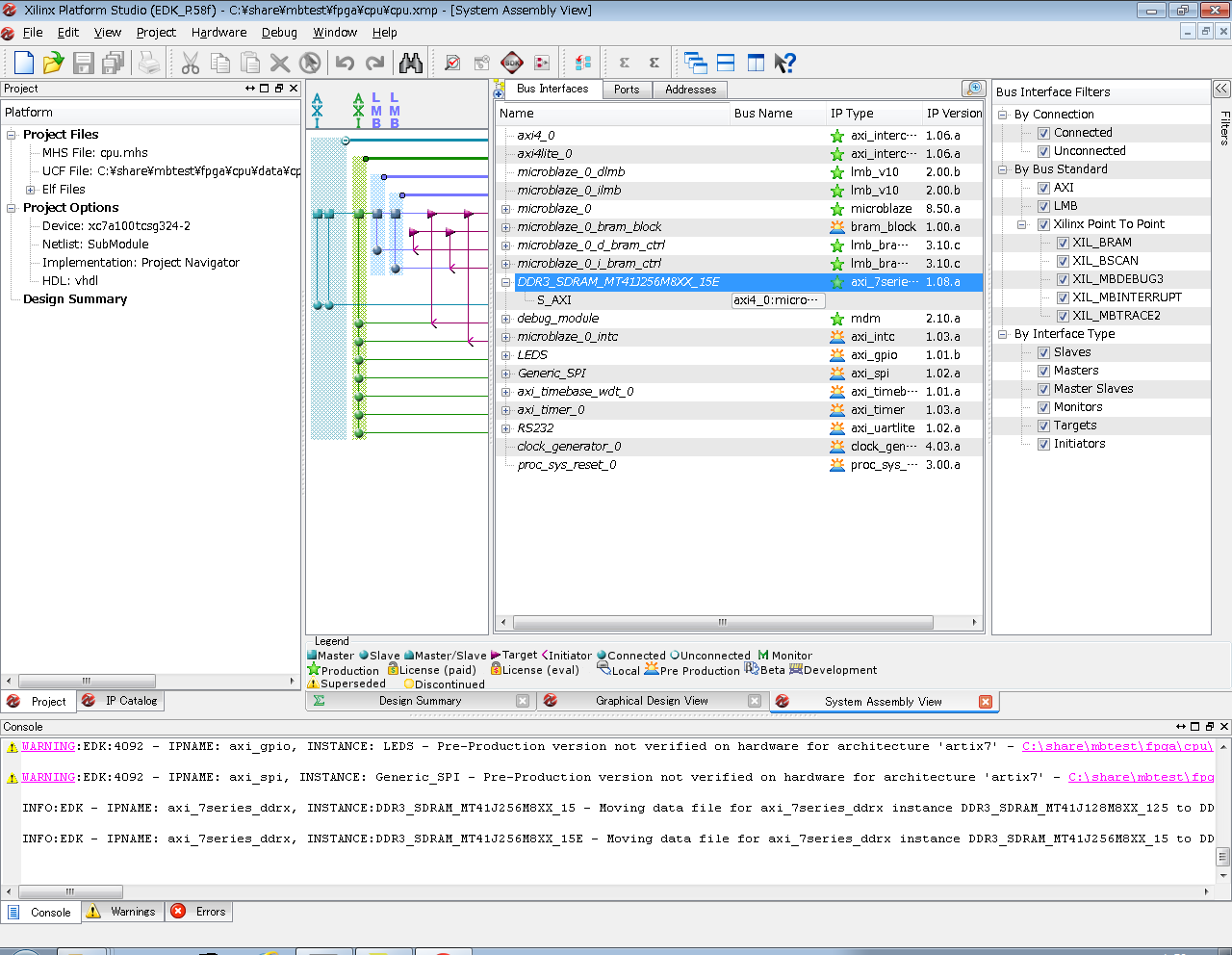Click the design rule check icon

point(452,64)
